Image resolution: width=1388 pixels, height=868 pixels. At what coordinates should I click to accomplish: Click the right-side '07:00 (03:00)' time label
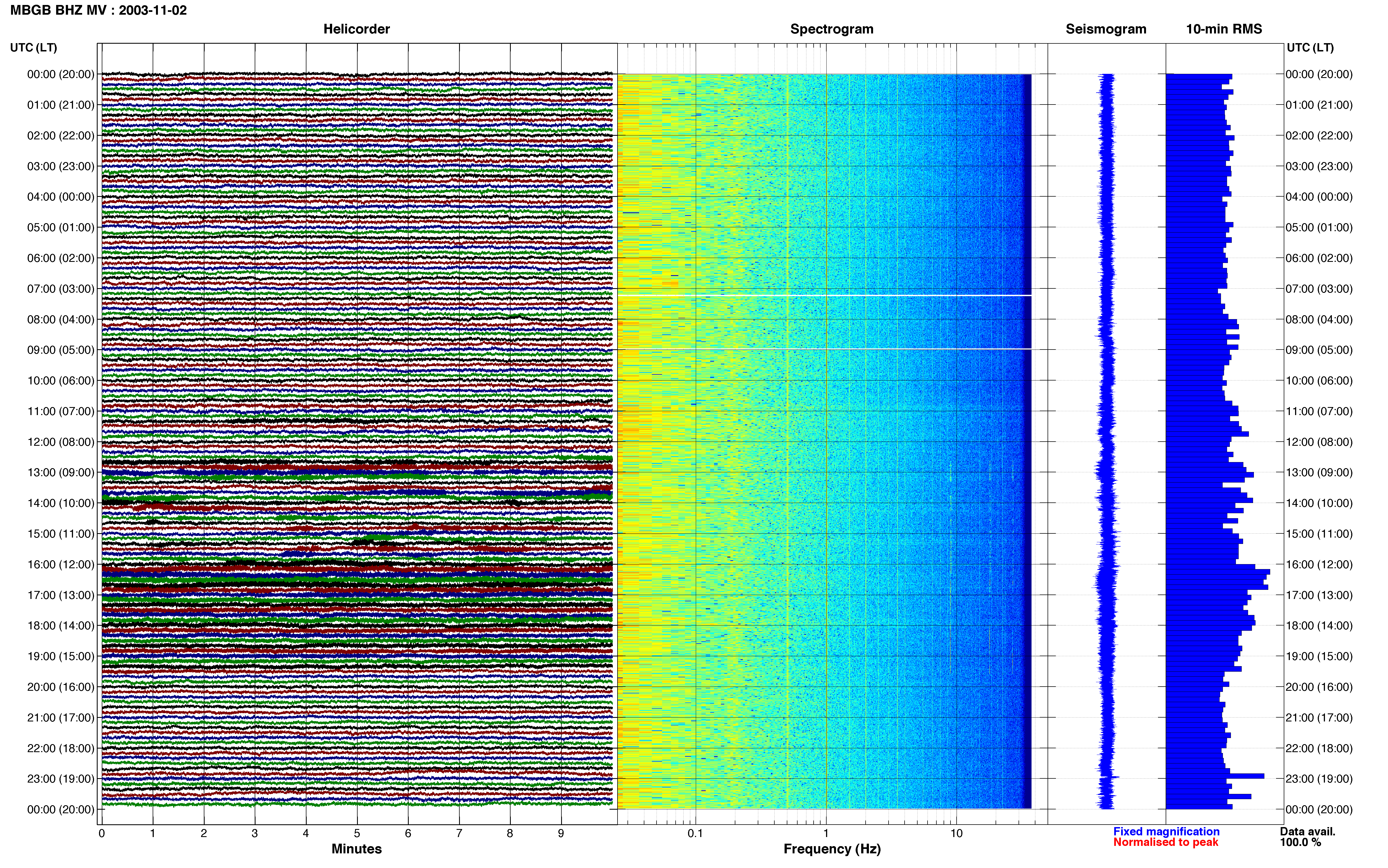pyautogui.click(x=1319, y=289)
